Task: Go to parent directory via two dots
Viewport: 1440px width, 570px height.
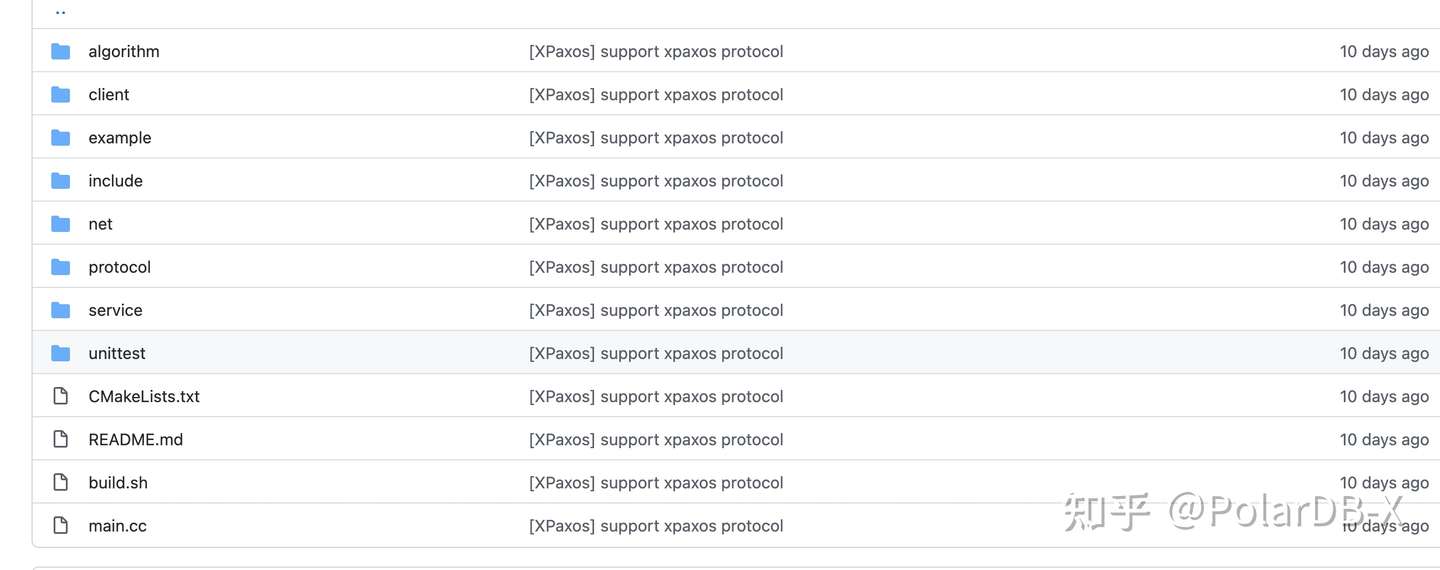Action: click(60, 13)
